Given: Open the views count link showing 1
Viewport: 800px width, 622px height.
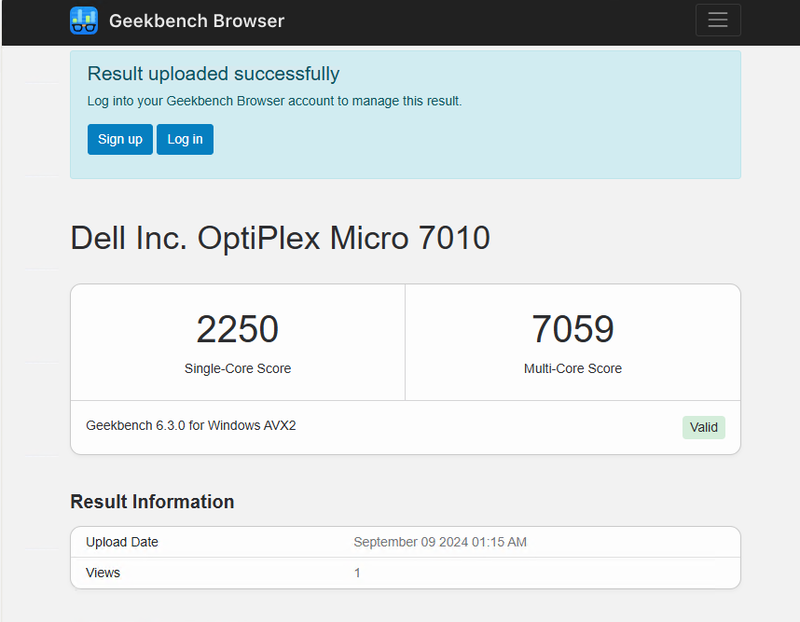Looking at the screenshot, I should (357, 572).
